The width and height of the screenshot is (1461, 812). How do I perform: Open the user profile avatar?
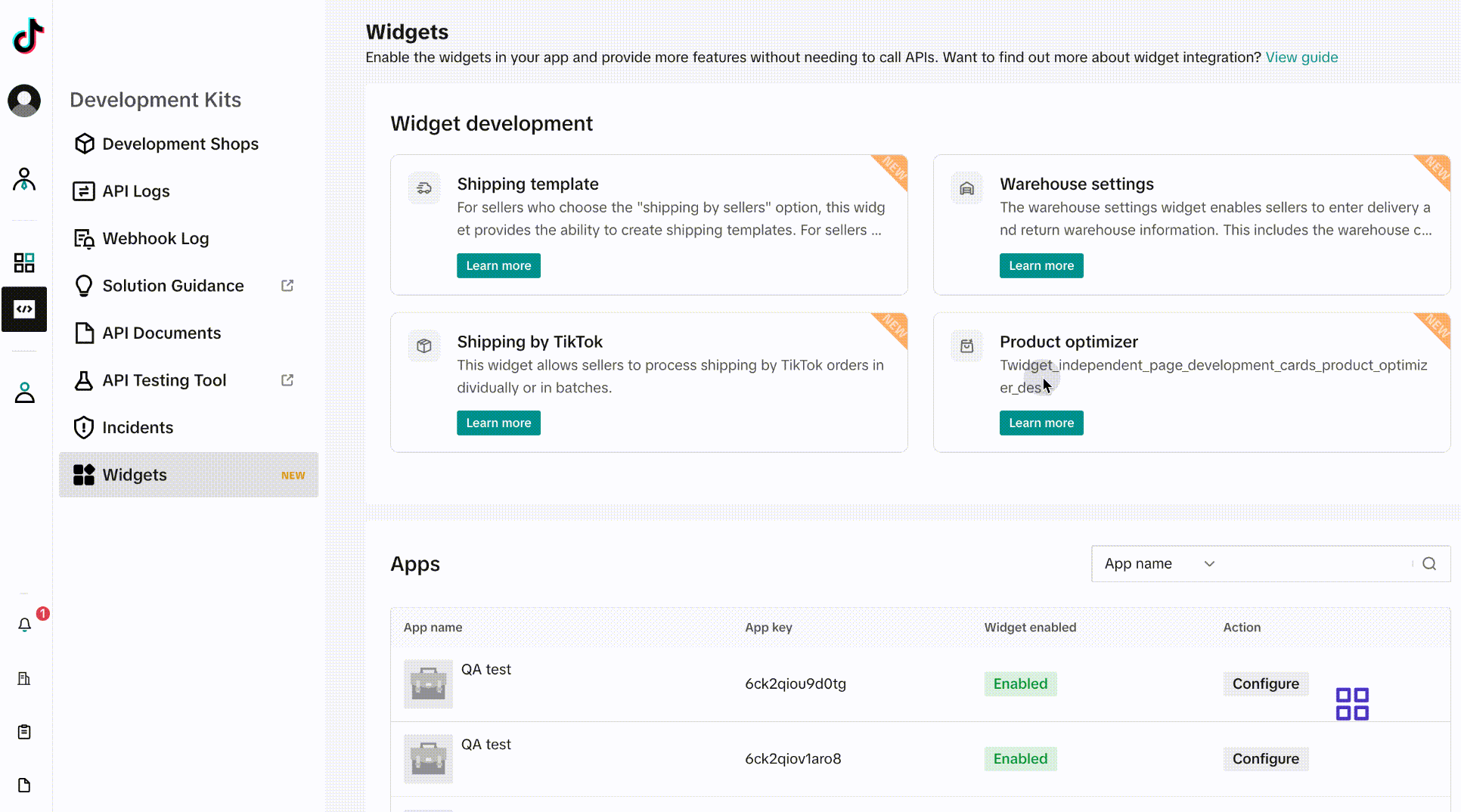point(24,101)
